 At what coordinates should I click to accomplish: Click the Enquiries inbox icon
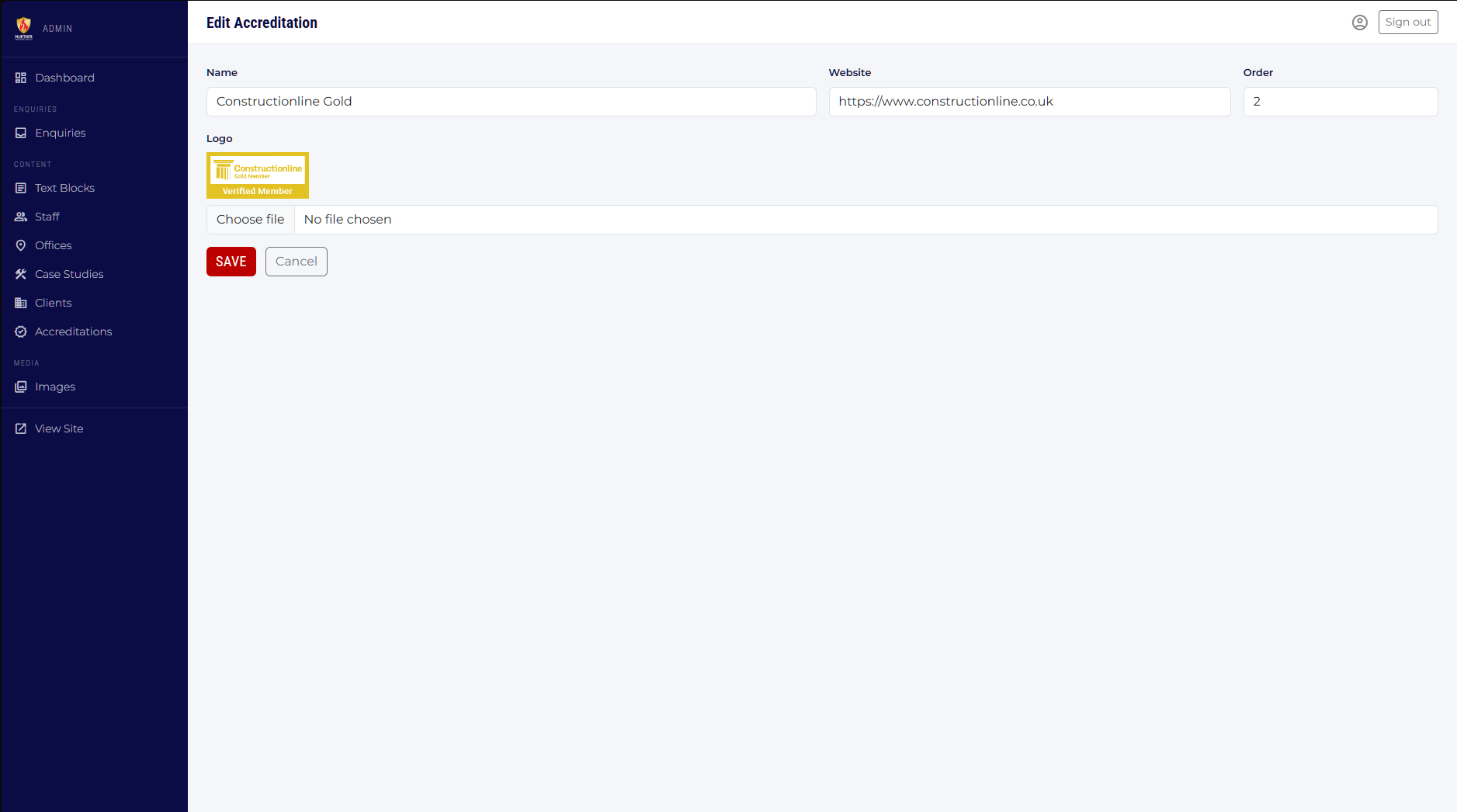coord(21,133)
